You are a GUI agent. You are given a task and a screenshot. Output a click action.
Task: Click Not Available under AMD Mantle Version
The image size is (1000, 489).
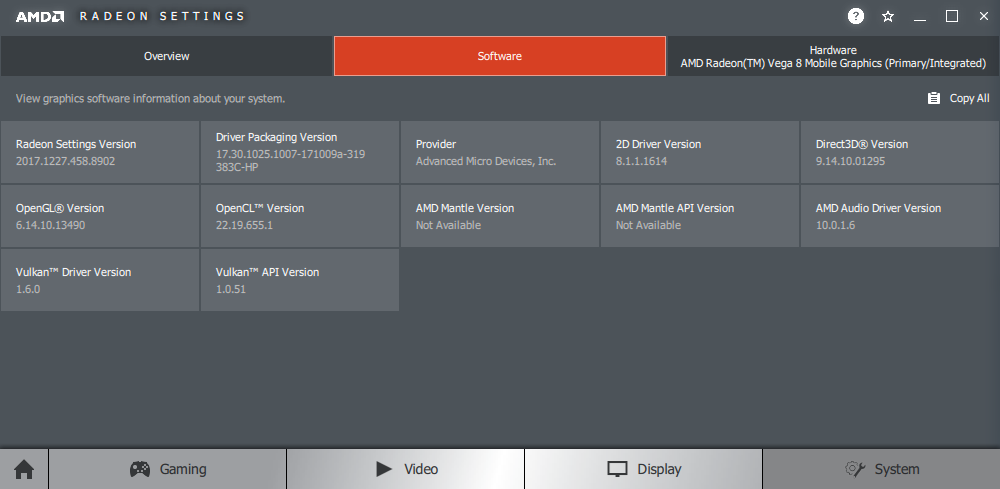click(448, 225)
